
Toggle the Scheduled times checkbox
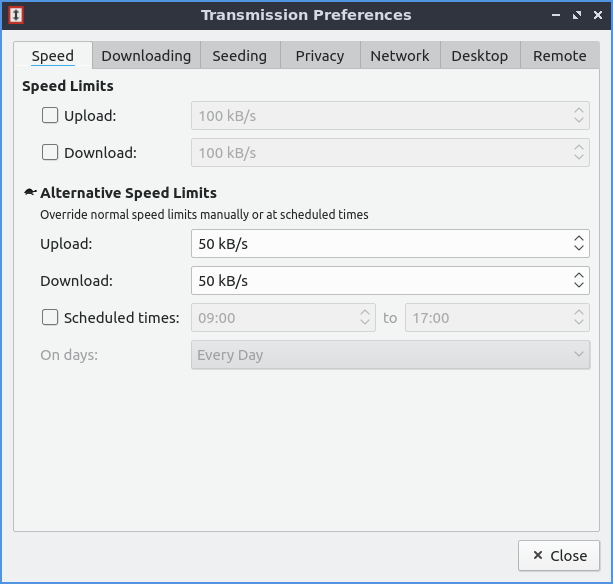[50, 318]
